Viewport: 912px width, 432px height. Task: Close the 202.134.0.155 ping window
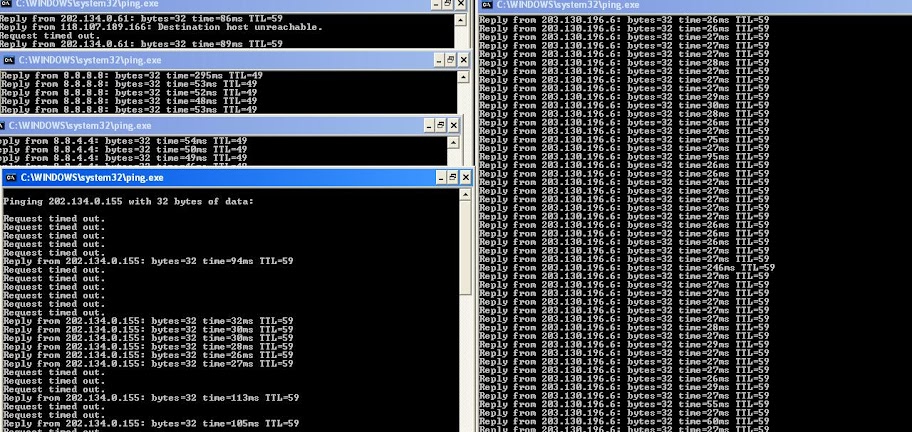click(465, 178)
